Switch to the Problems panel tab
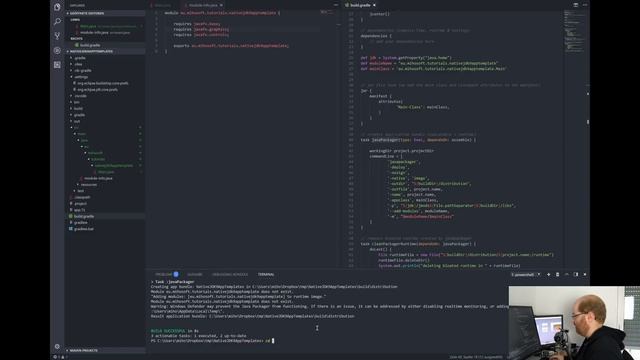The width and height of the screenshot is (640, 360). click(x=164, y=274)
